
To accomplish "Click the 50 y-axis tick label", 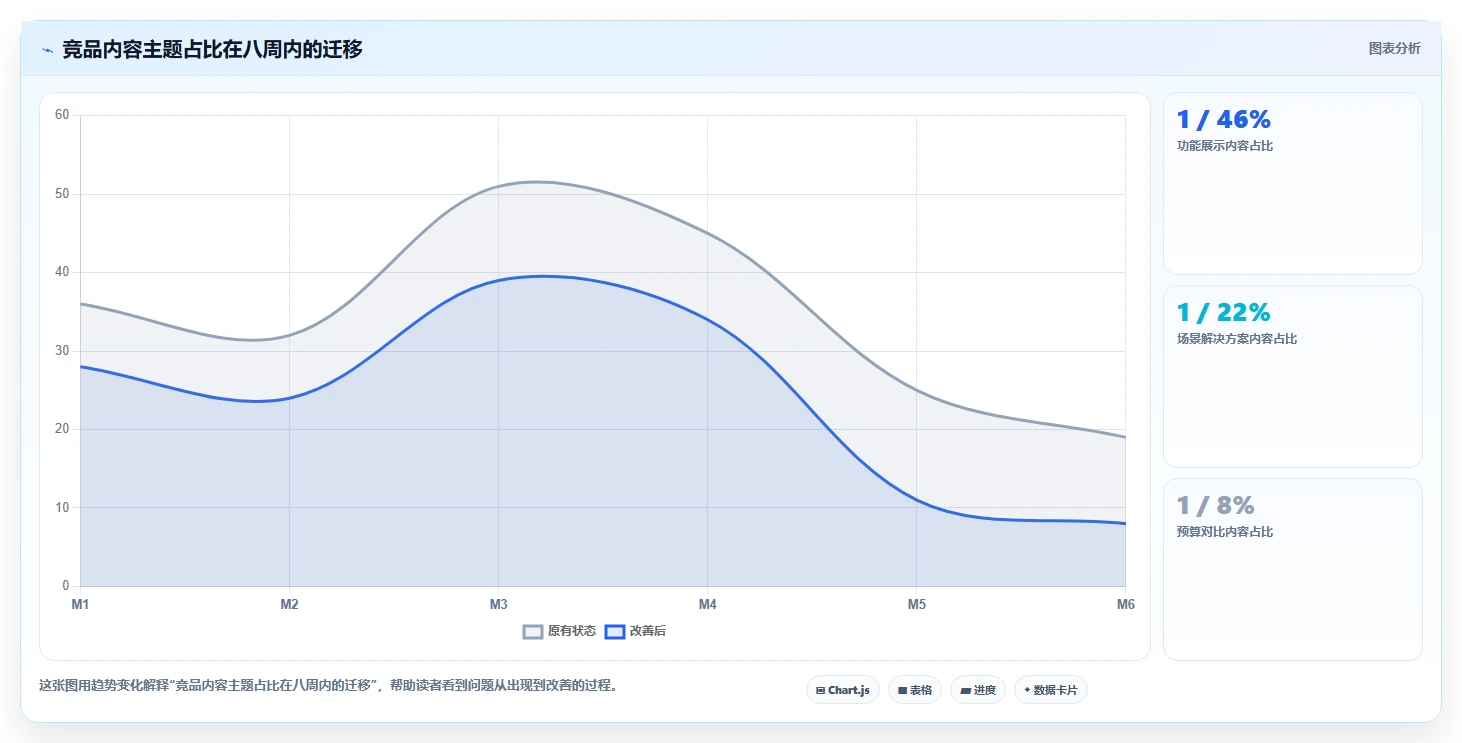I will coord(62,194).
